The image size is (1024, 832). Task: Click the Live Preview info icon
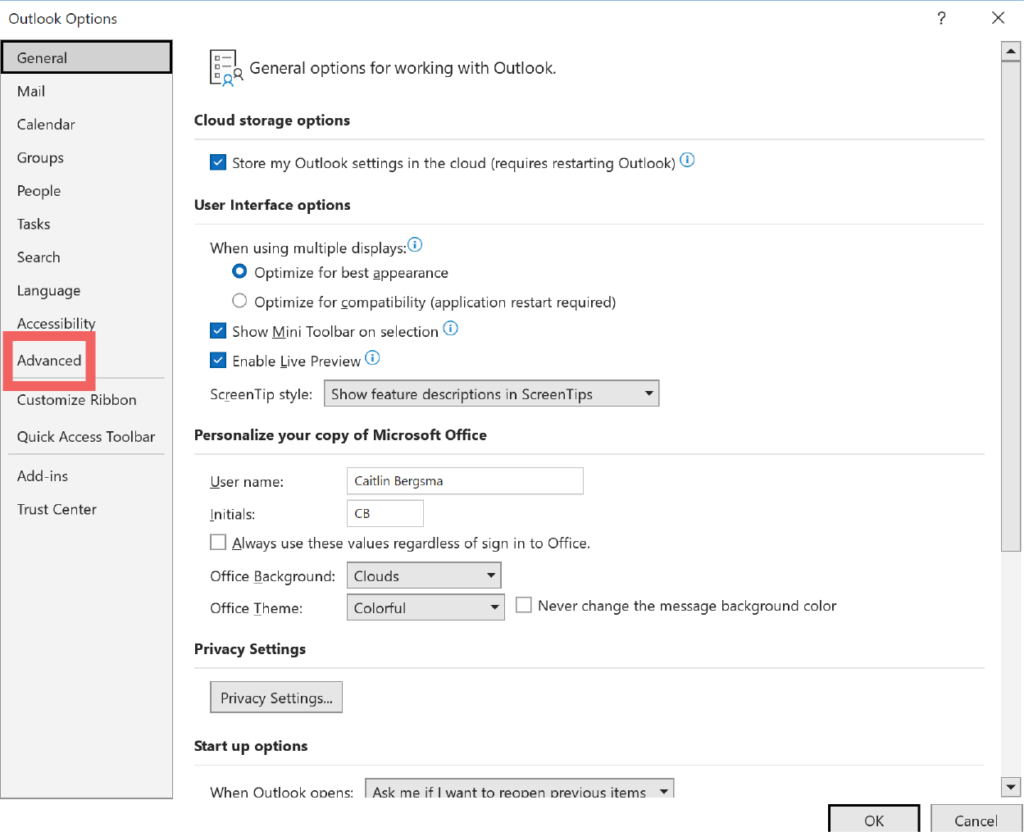coord(371,356)
